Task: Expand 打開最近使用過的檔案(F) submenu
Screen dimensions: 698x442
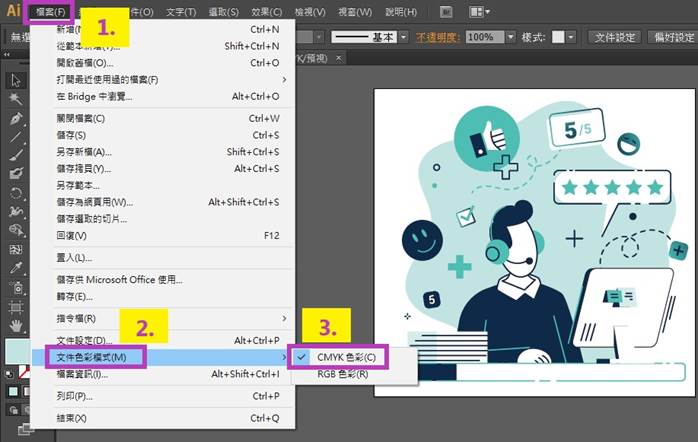Action: coord(284,80)
